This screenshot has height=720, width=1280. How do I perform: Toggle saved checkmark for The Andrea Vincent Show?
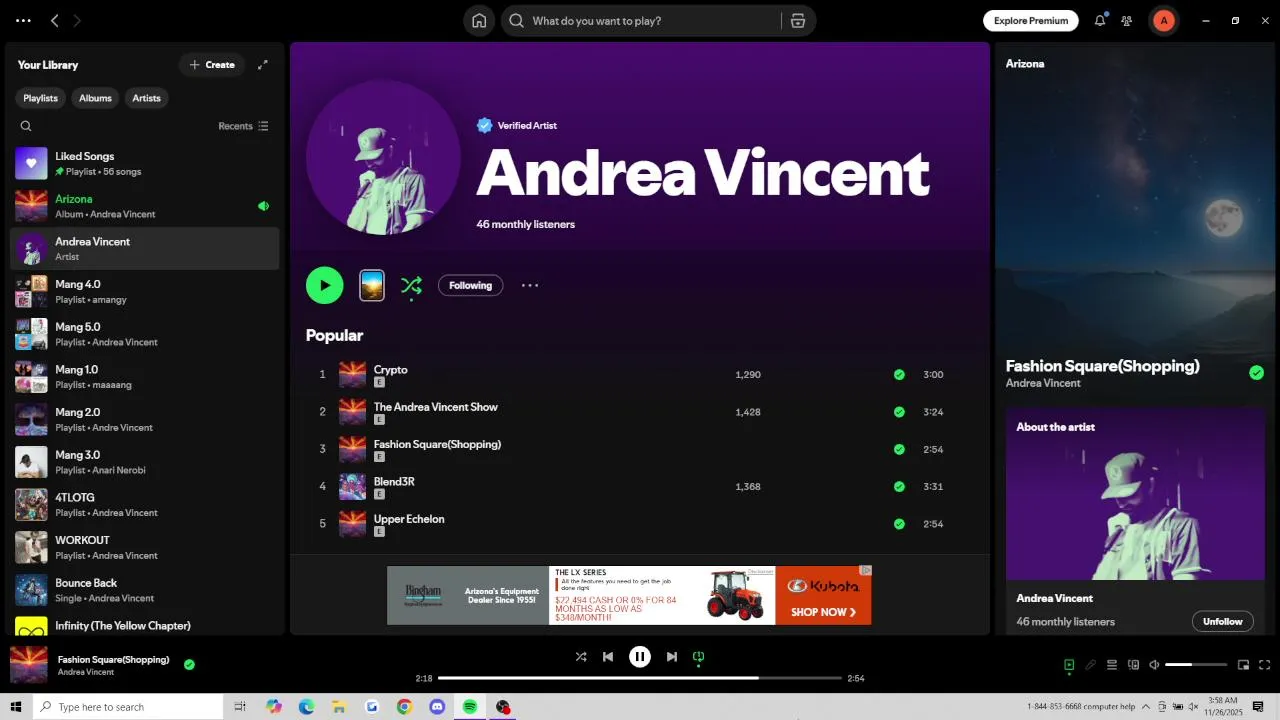pyautogui.click(x=899, y=412)
